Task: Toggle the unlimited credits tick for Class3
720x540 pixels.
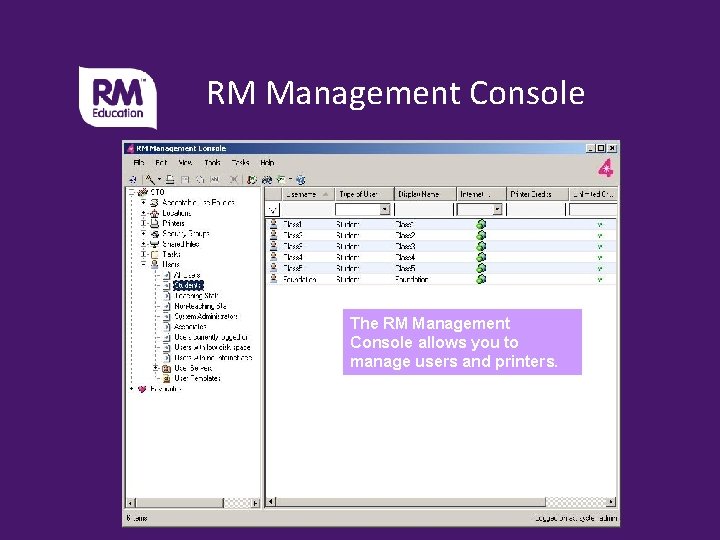Action: pos(600,247)
